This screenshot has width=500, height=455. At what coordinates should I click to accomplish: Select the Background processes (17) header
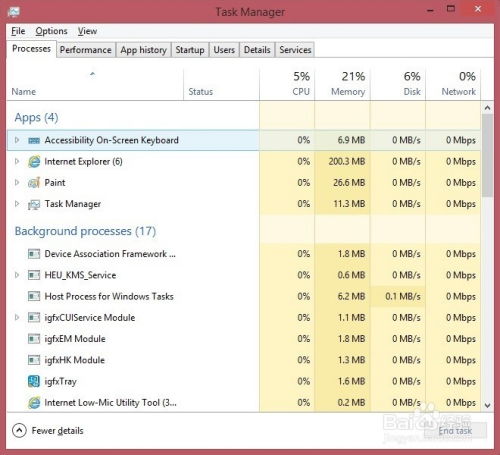click(85, 231)
